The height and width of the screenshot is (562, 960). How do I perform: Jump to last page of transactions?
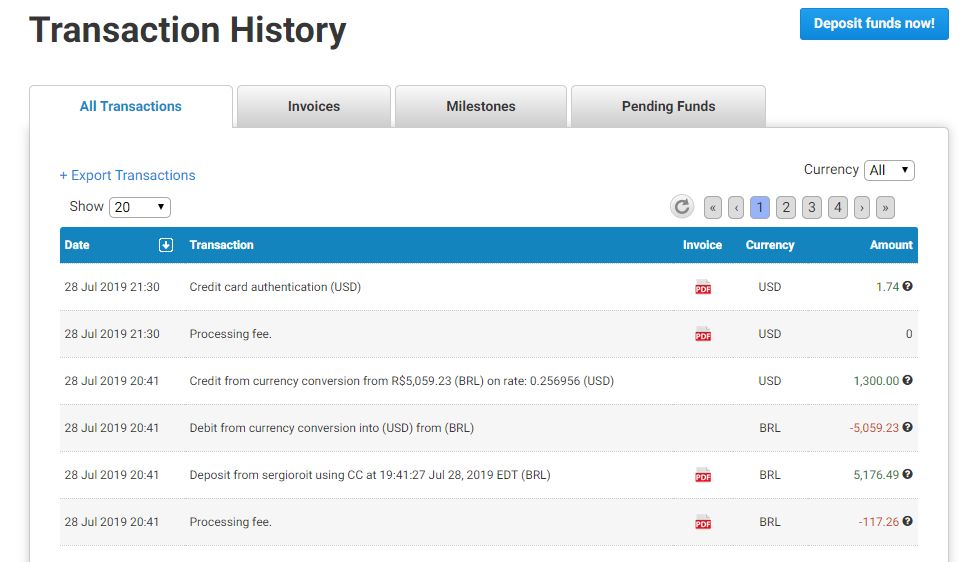click(x=885, y=207)
